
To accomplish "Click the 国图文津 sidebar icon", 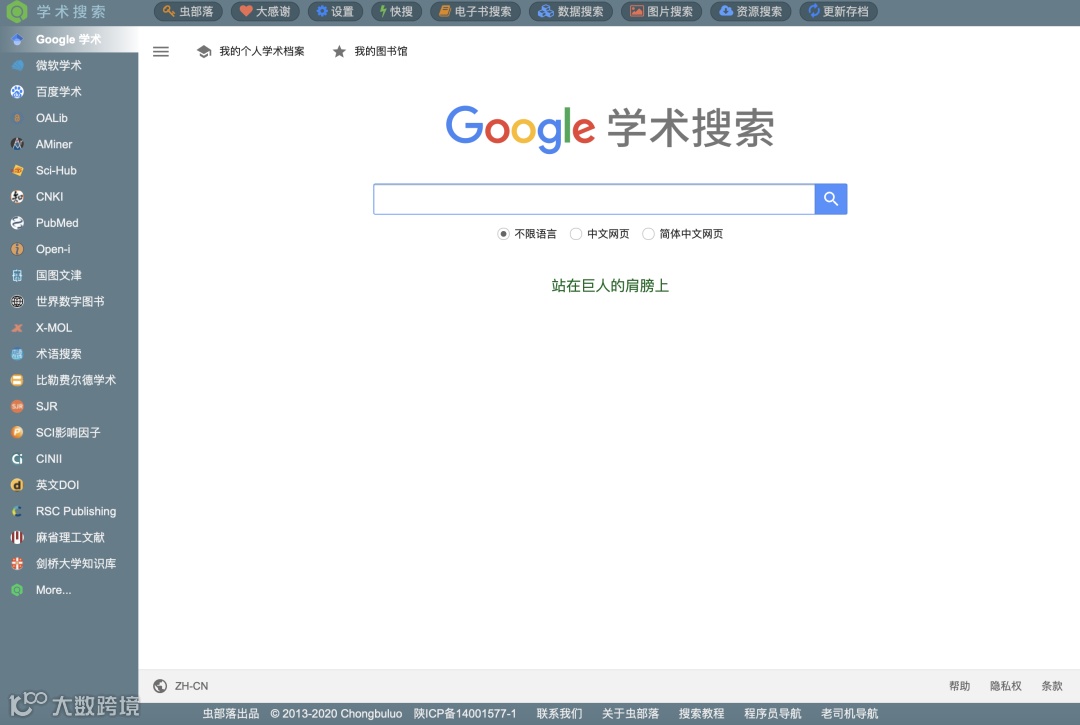I will pyautogui.click(x=17, y=275).
